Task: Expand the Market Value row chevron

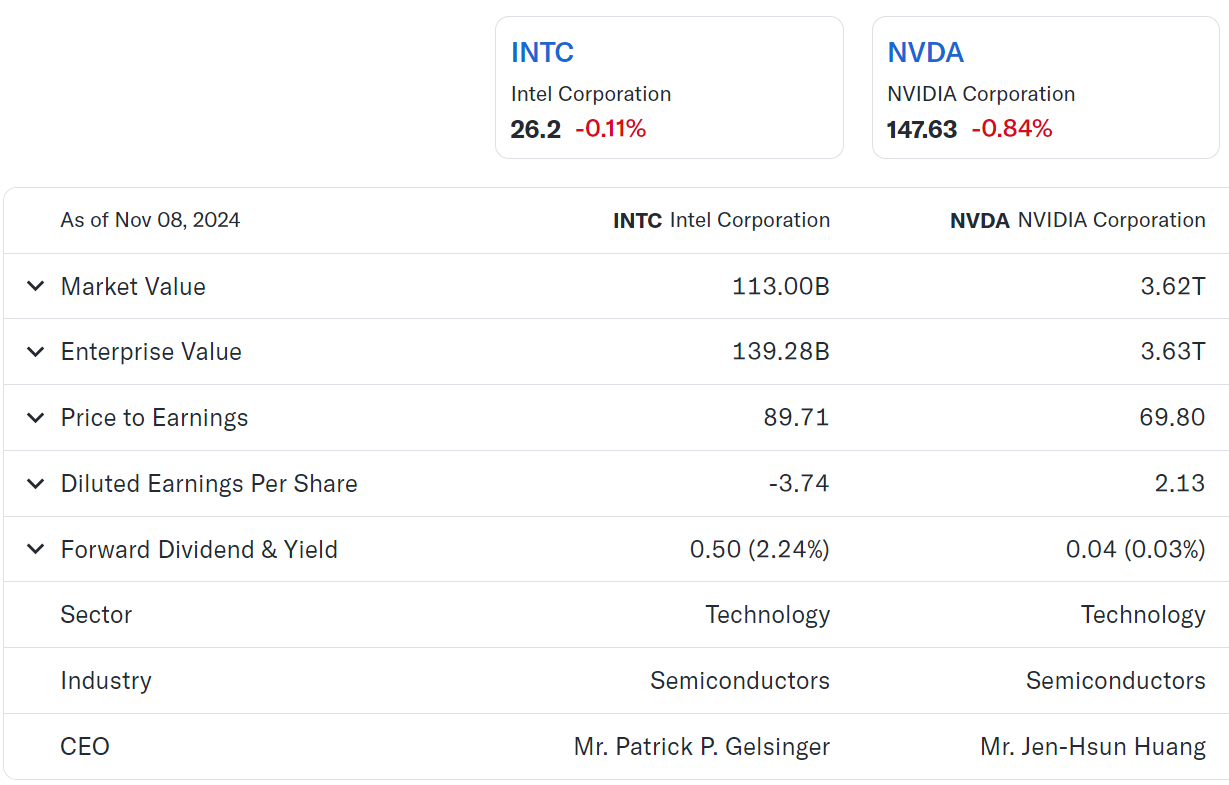Action: pos(35,286)
